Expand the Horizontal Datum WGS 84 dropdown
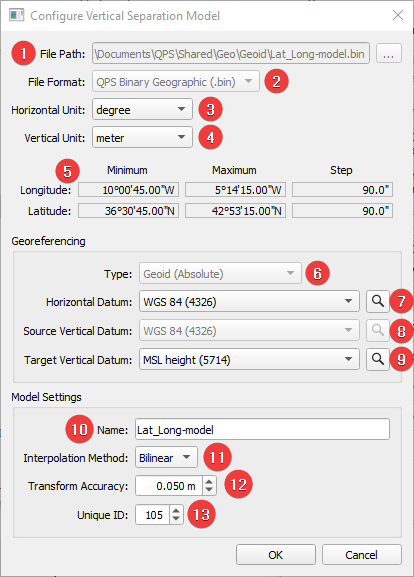This screenshot has height=577, width=414. (249, 301)
